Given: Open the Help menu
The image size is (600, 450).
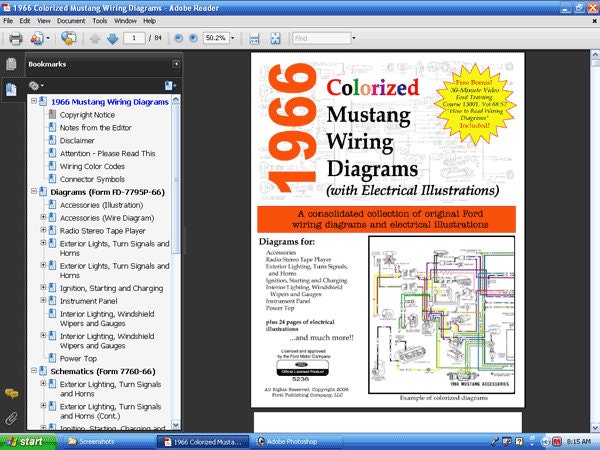Looking at the screenshot, I should (149, 21).
